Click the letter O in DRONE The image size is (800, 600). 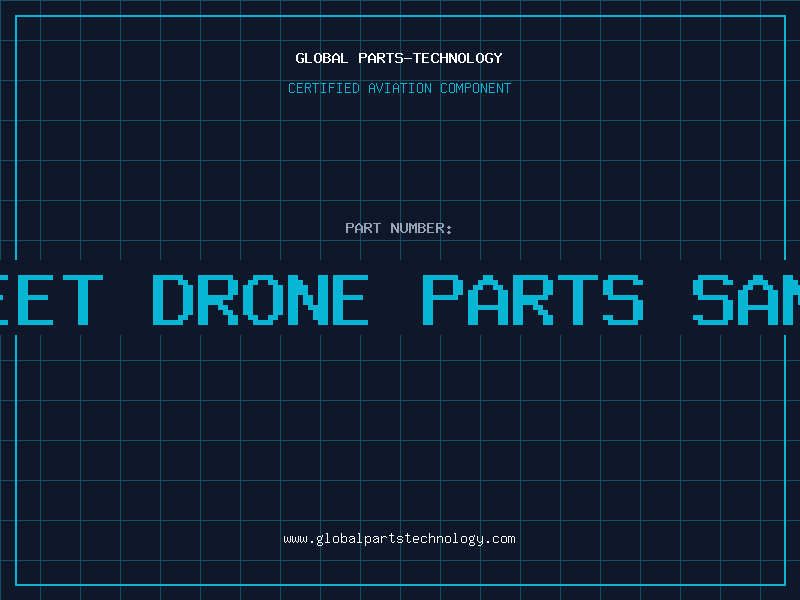(x=263, y=300)
